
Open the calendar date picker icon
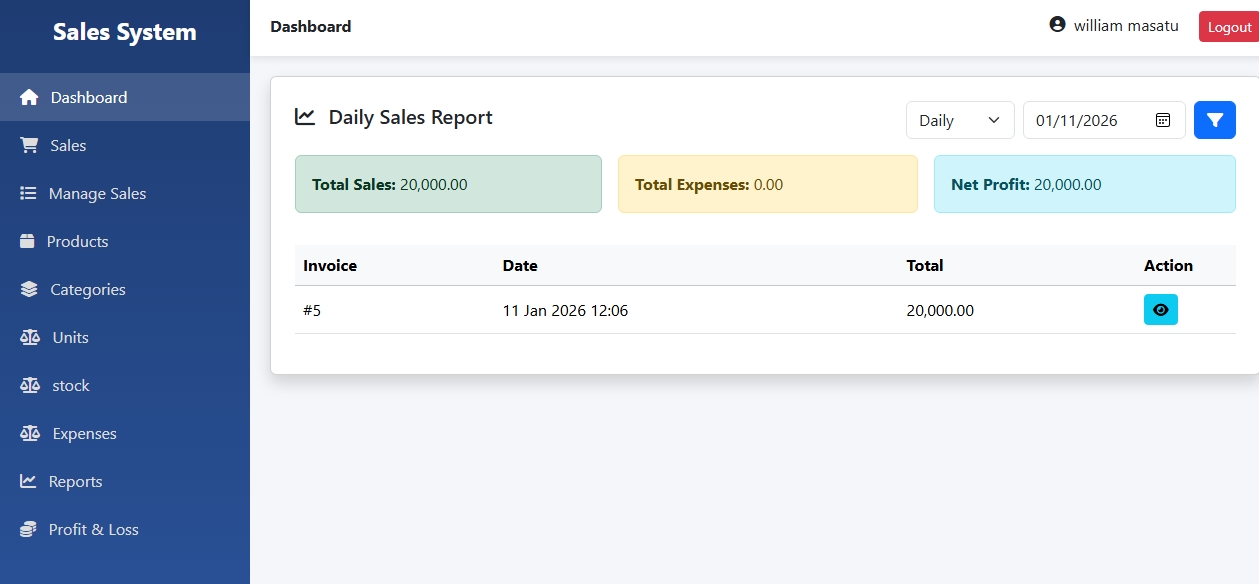coord(1163,120)
